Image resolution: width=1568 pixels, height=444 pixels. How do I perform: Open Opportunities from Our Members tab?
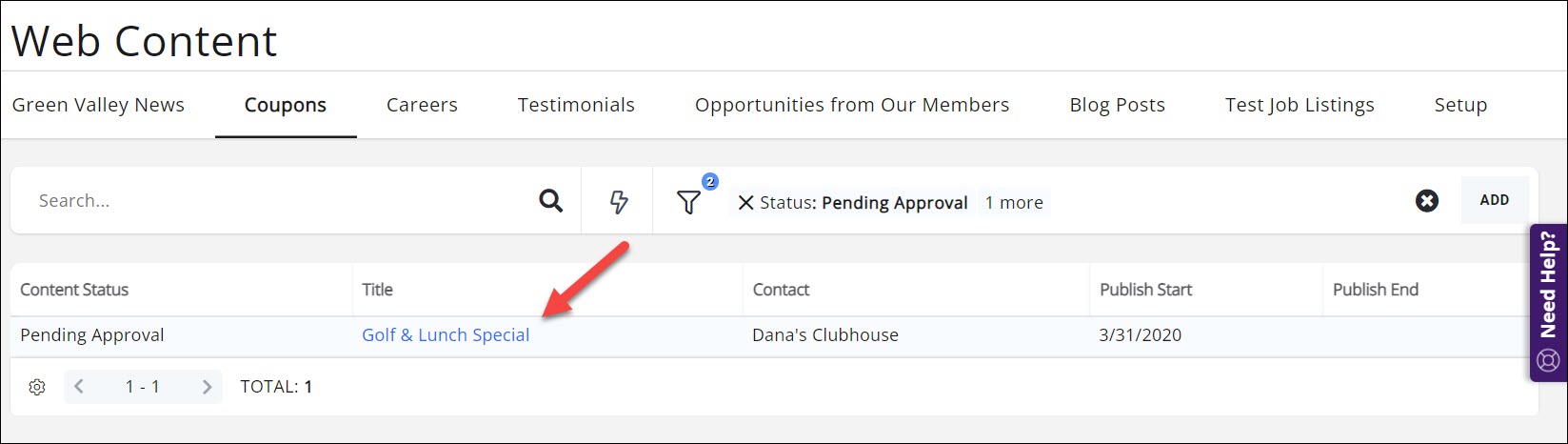point(852,105)
